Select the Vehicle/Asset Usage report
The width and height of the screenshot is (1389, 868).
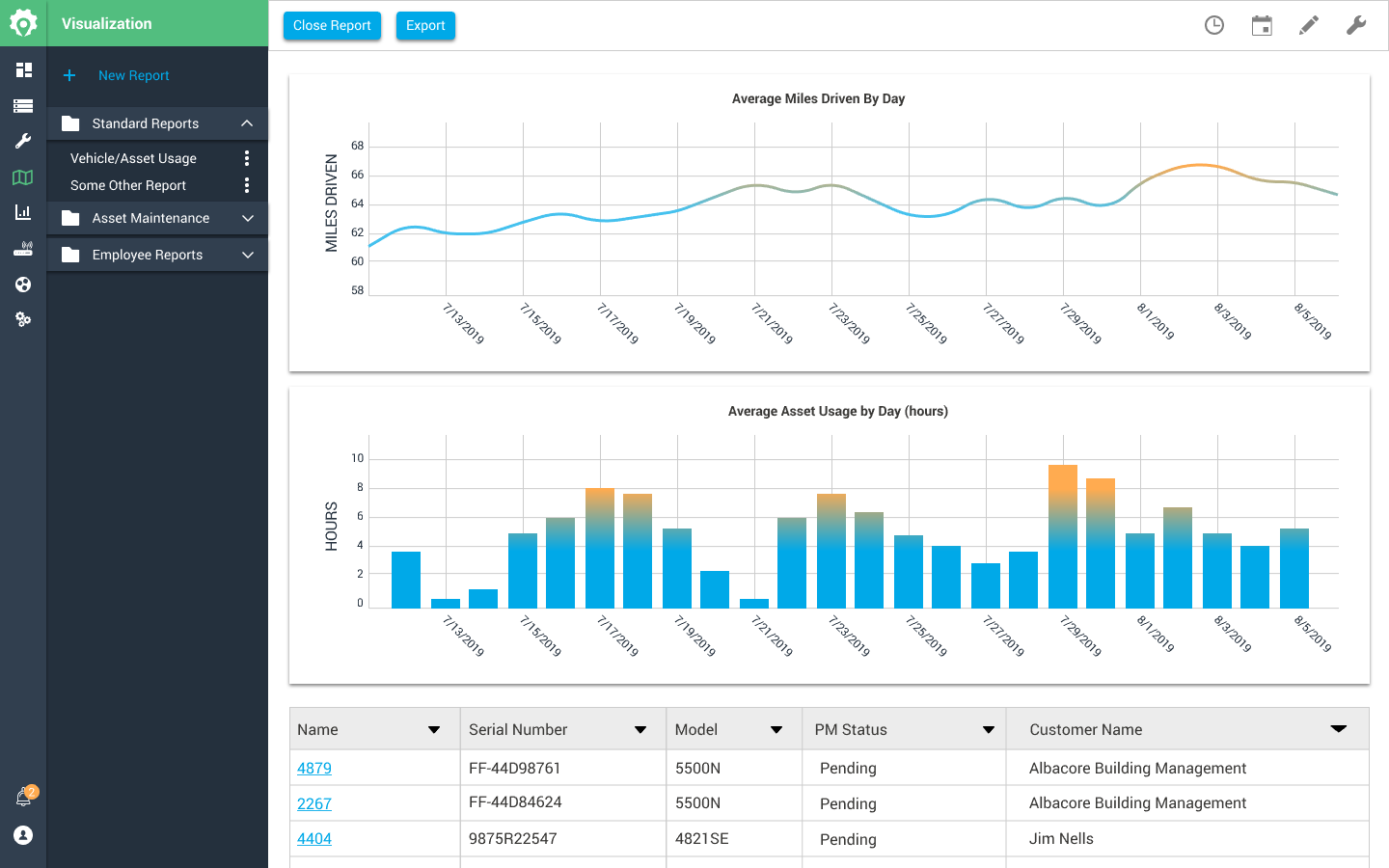pos(133,158)
